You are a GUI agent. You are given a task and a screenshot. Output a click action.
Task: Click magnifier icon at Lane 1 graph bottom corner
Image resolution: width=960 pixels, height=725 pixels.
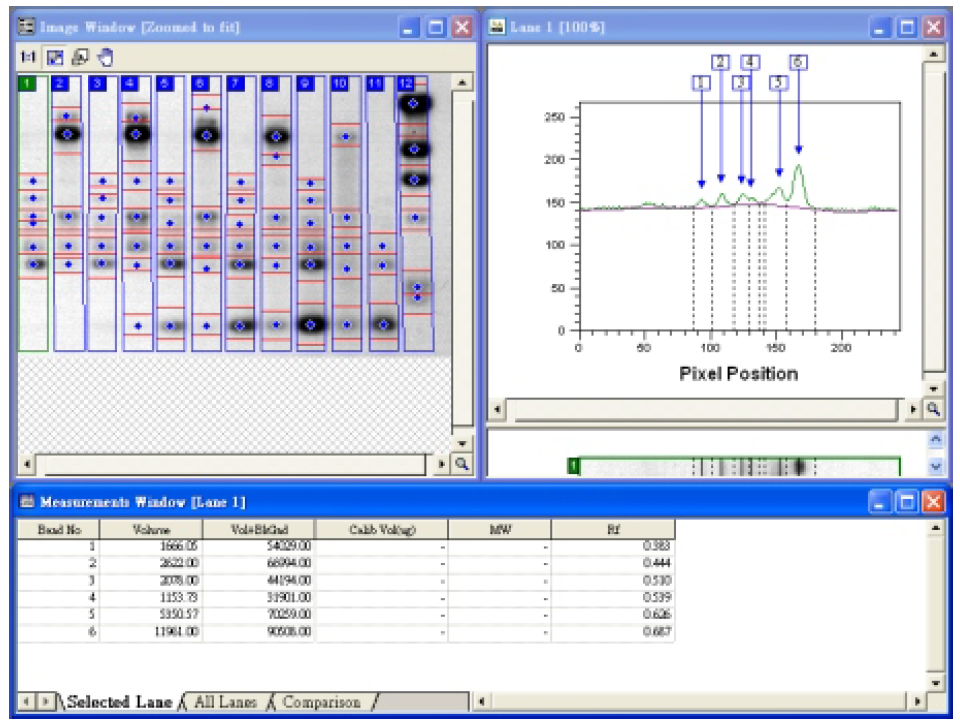(932, 409)
